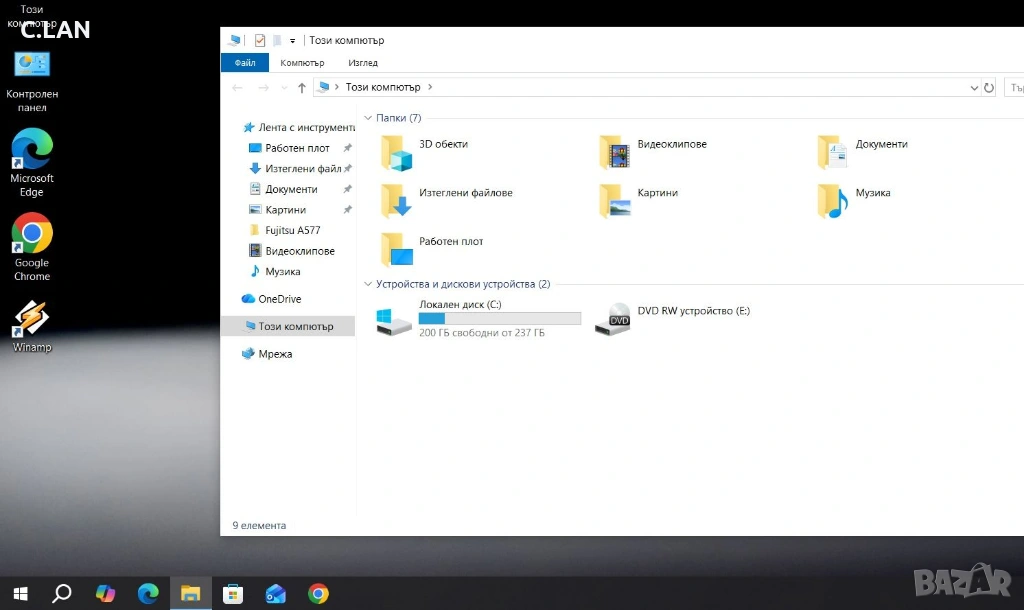Select OneDrive in the left sidebar

point(279,299)
